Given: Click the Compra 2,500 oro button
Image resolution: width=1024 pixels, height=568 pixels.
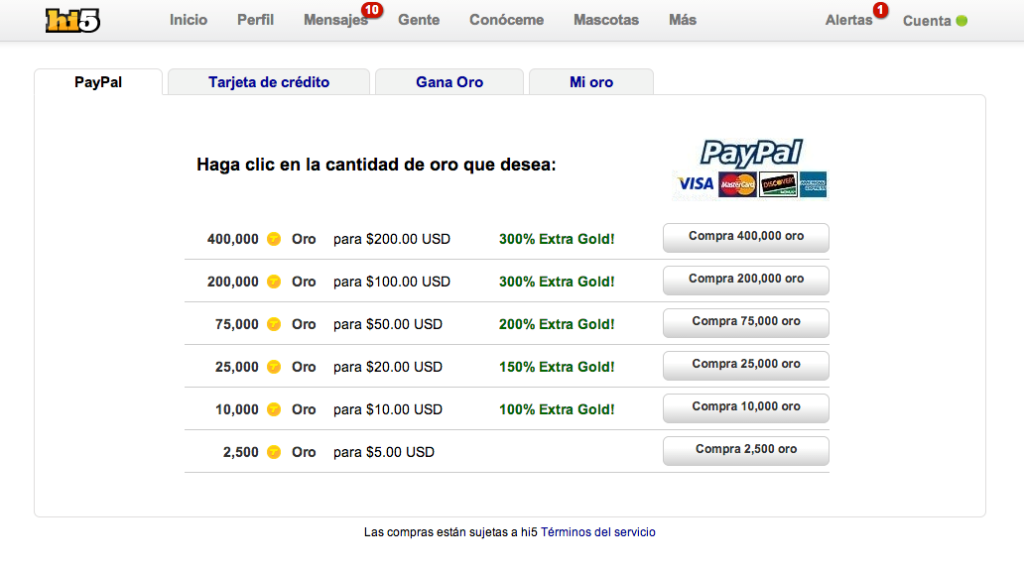Looking at the screenshot, I should (x=746, y=450).
